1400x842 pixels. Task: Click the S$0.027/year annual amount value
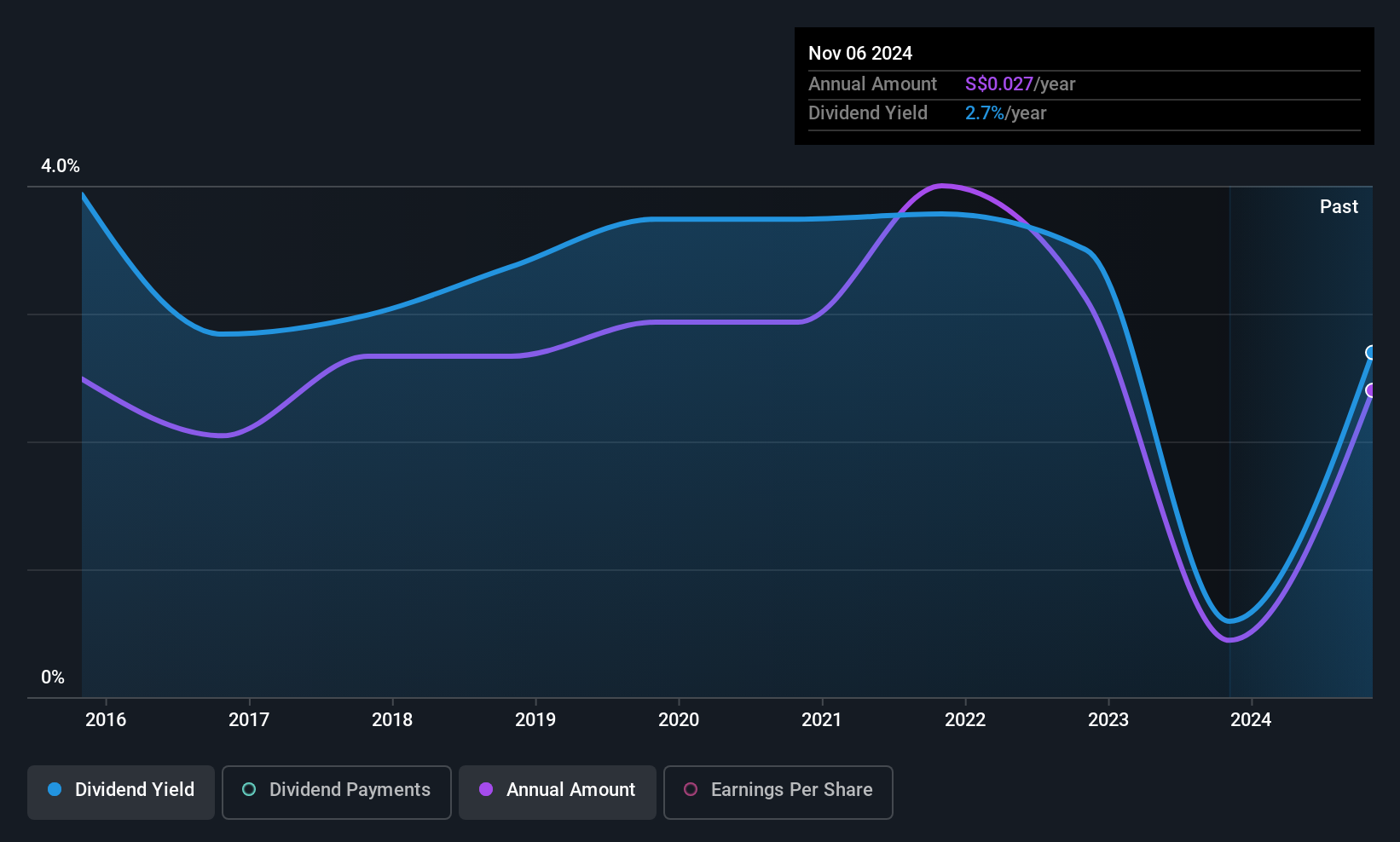coord(1020,84)
